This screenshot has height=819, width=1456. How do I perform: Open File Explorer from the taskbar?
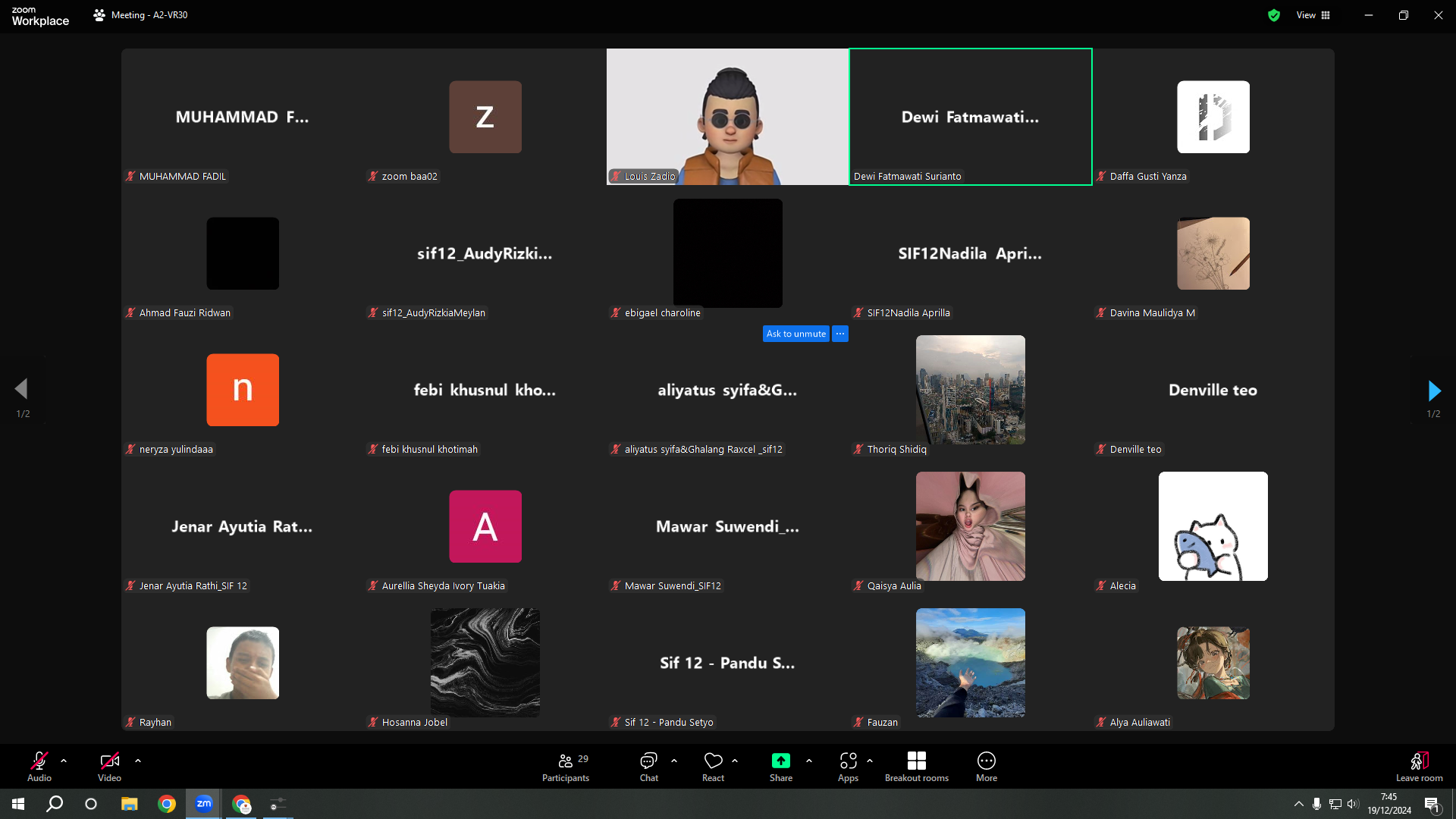tap(130, 804)
